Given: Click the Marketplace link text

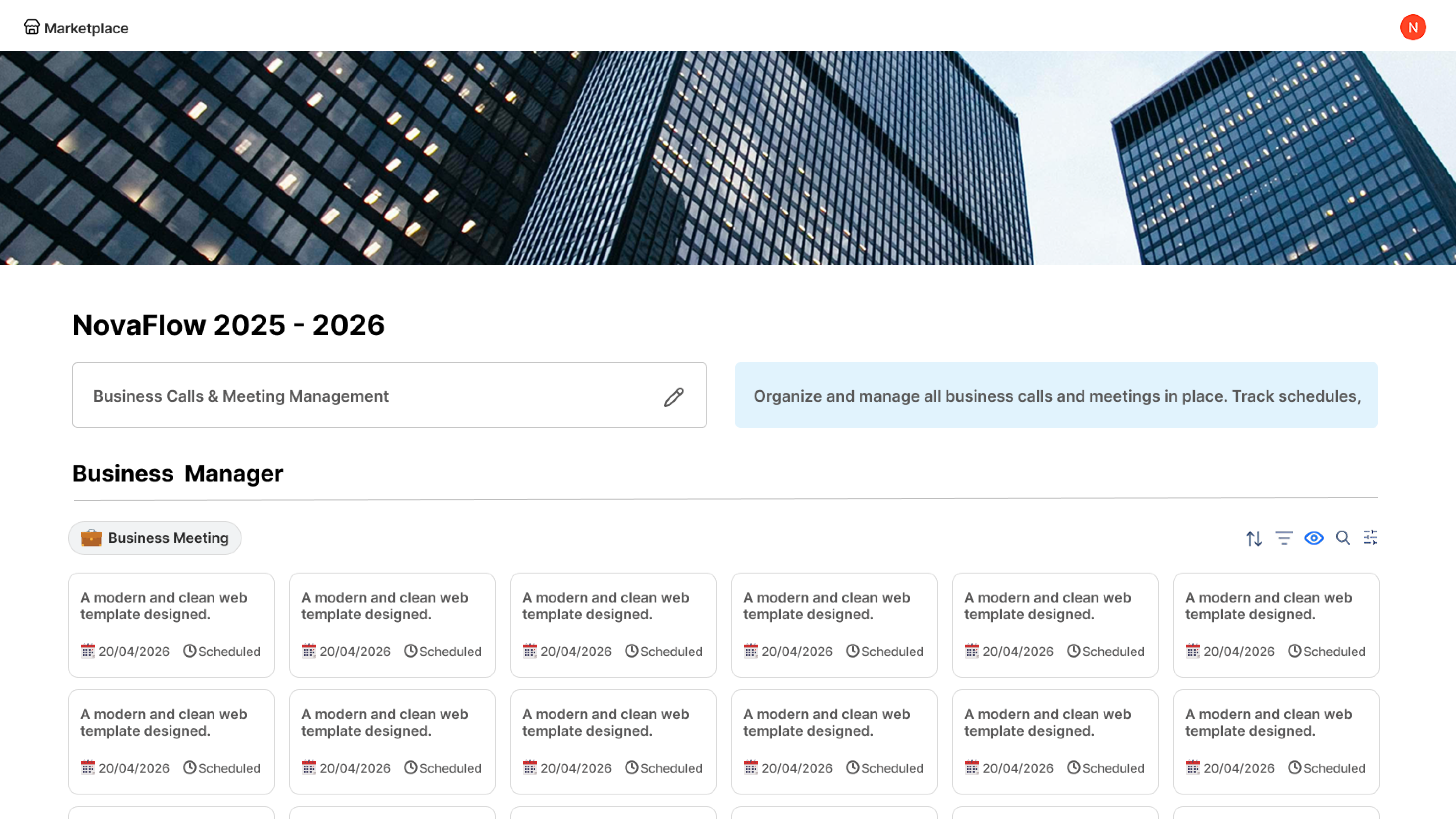Looking at the screenshot, I should pos(86,28).
